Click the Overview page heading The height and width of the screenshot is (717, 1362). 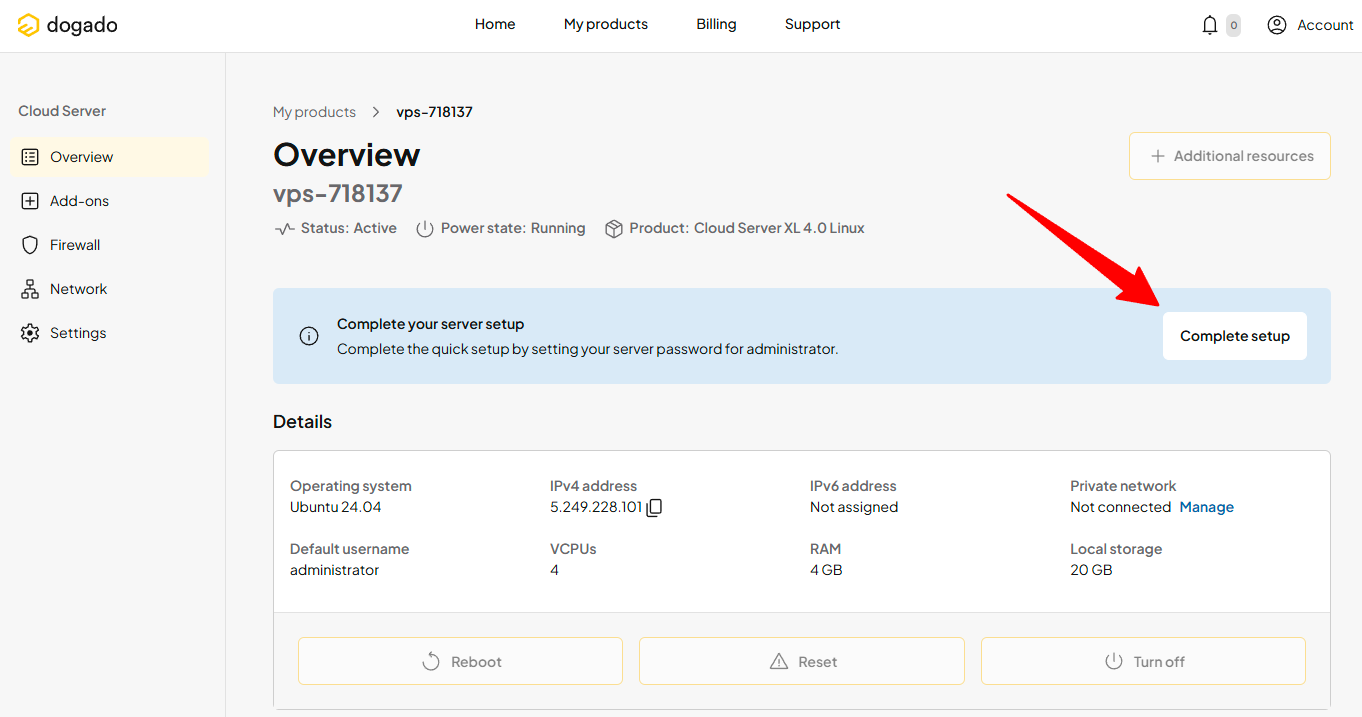click(x=347, y=155)
